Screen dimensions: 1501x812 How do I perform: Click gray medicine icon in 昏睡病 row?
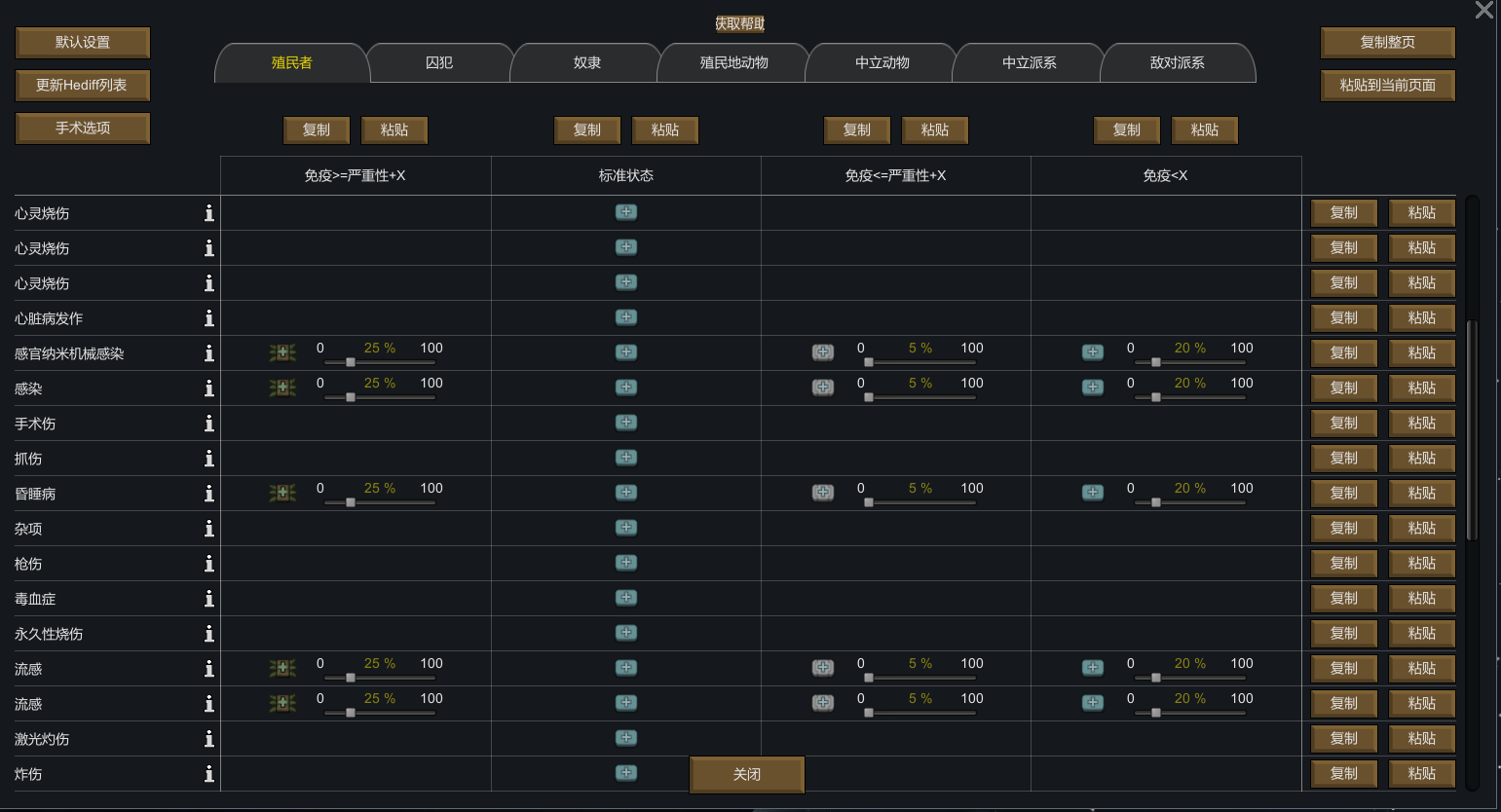[x=823, y=493]
